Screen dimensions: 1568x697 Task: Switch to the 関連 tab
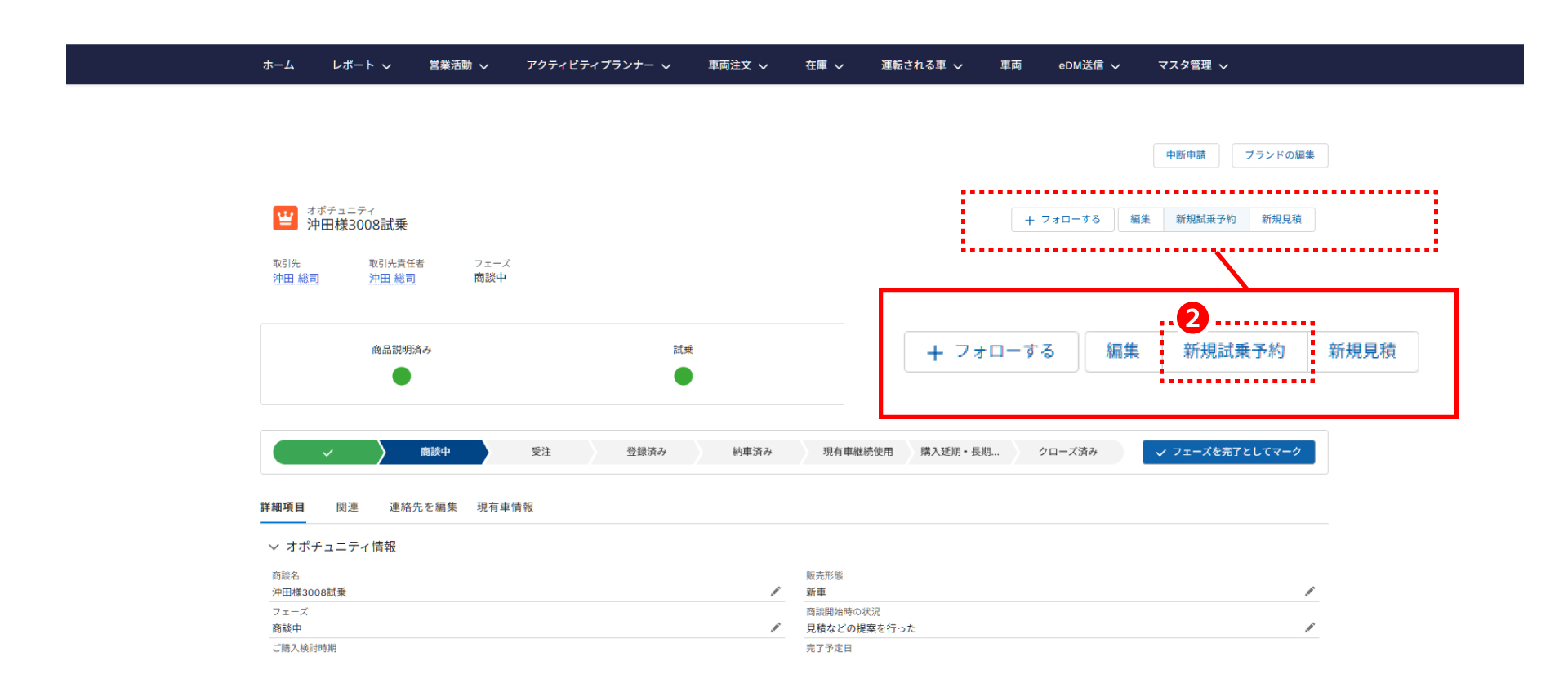tap(347, 507)
